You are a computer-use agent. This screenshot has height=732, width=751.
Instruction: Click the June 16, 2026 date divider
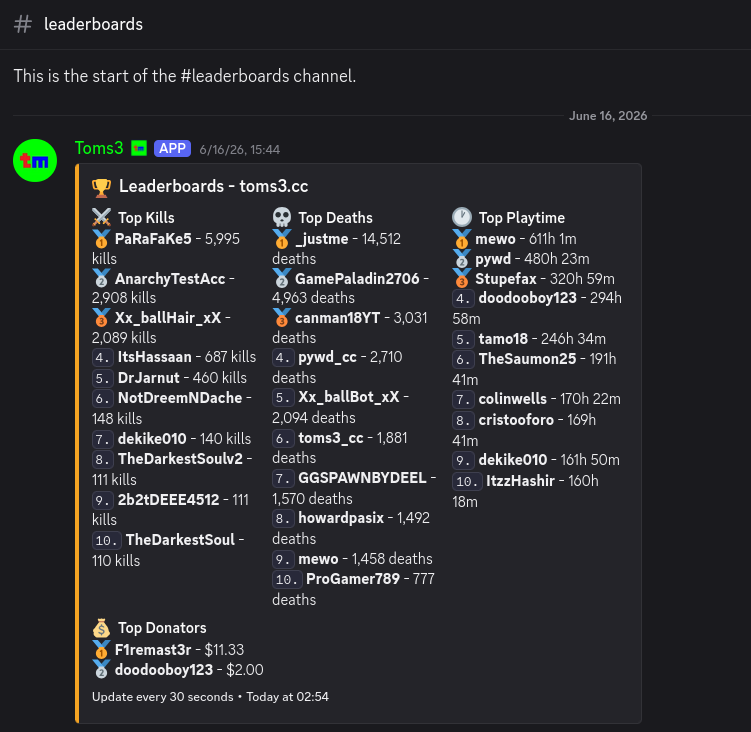608,115
